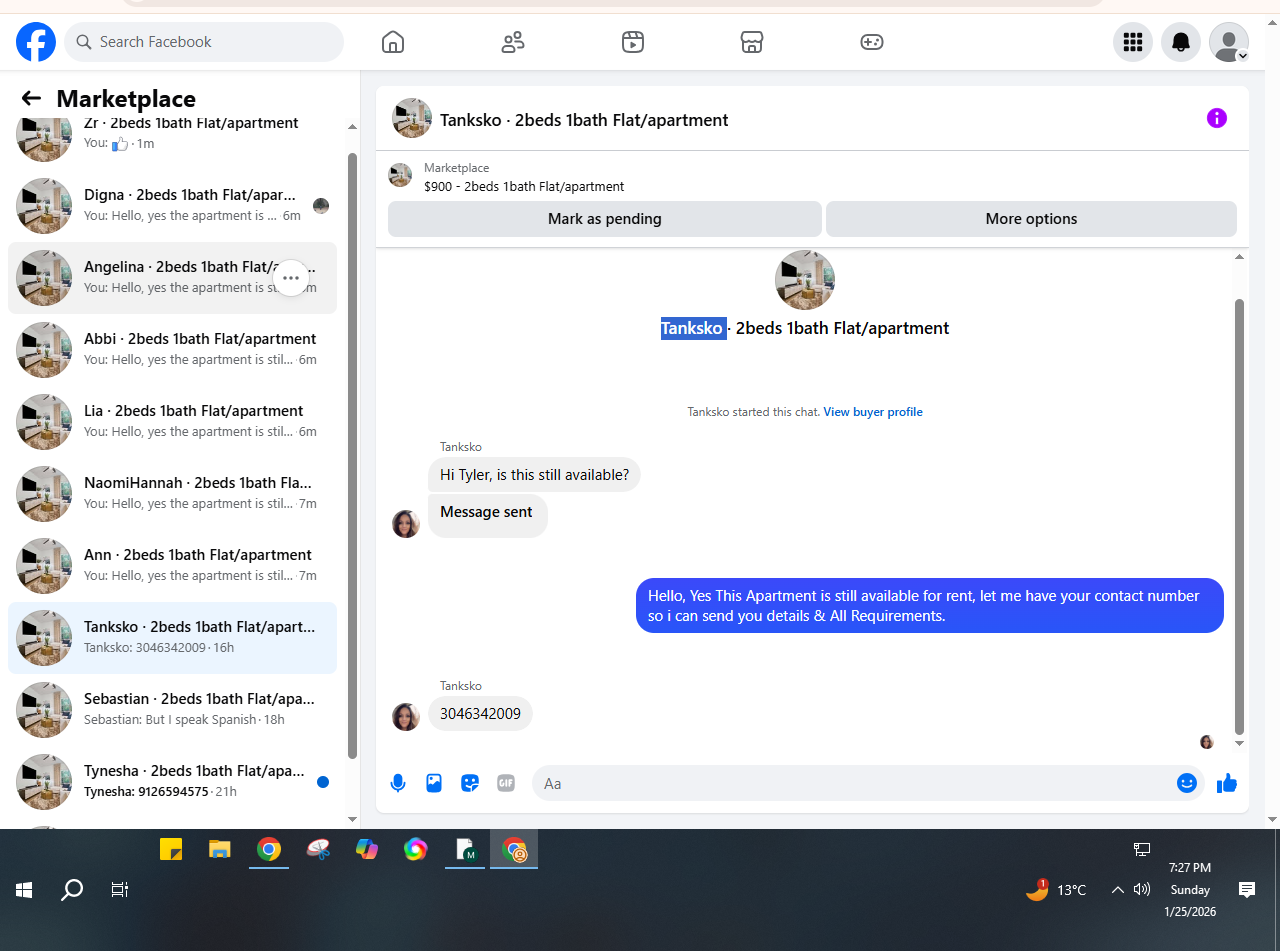Open the Digna conversation

click(172, 206)
